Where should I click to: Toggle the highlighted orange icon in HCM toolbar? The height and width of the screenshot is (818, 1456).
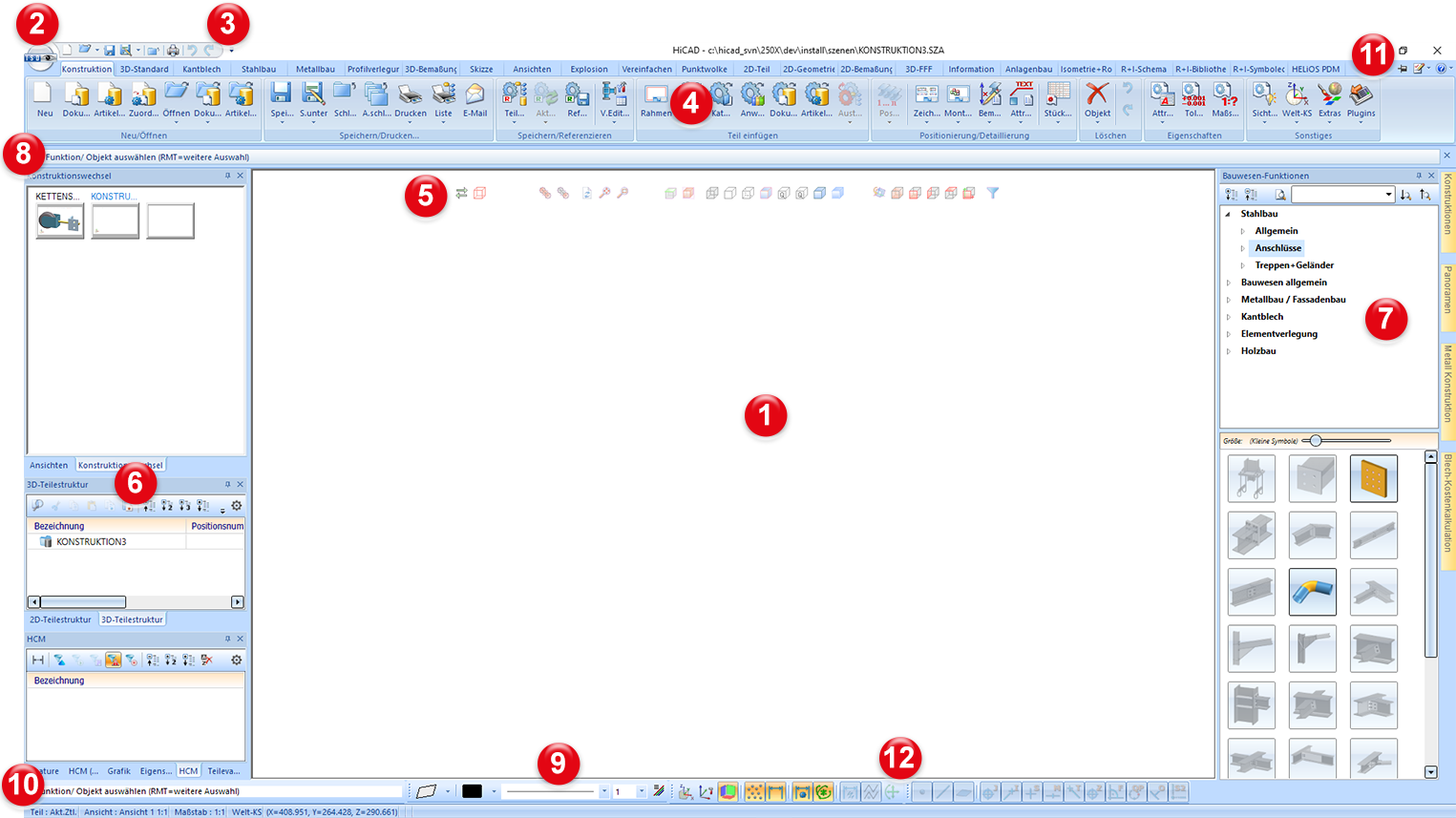click(x=114, y=660)
